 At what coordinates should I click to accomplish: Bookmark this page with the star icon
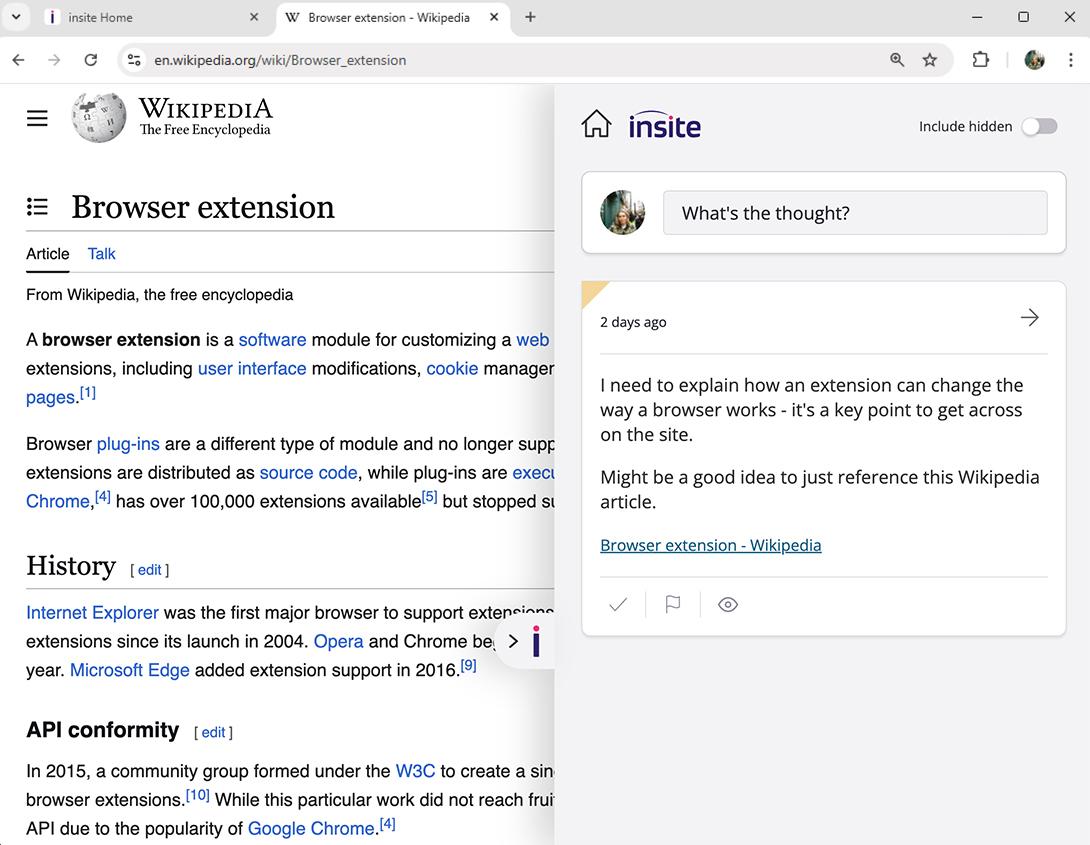929,60
